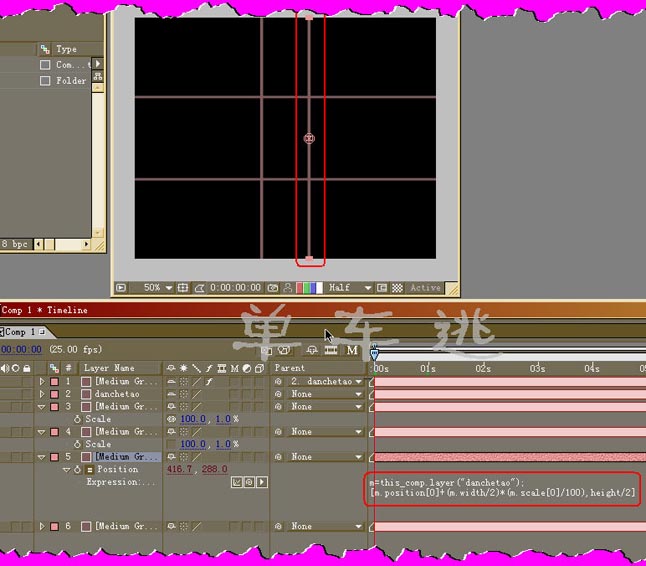Image resolution: width=646 pixels, height=566 pixels.
Task: Click expression pick whip icon
Action: 249,482
